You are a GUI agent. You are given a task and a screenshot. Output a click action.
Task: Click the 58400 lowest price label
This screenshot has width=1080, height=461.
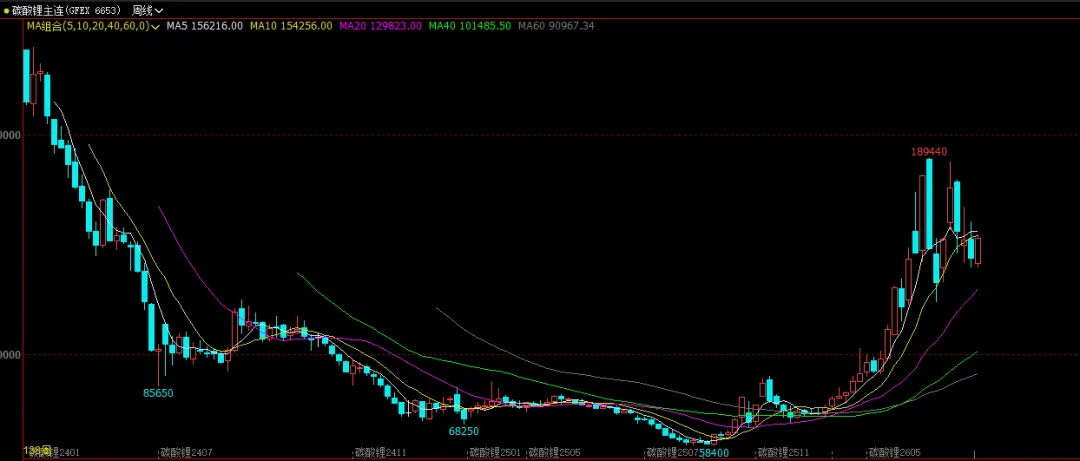[714, 453]
